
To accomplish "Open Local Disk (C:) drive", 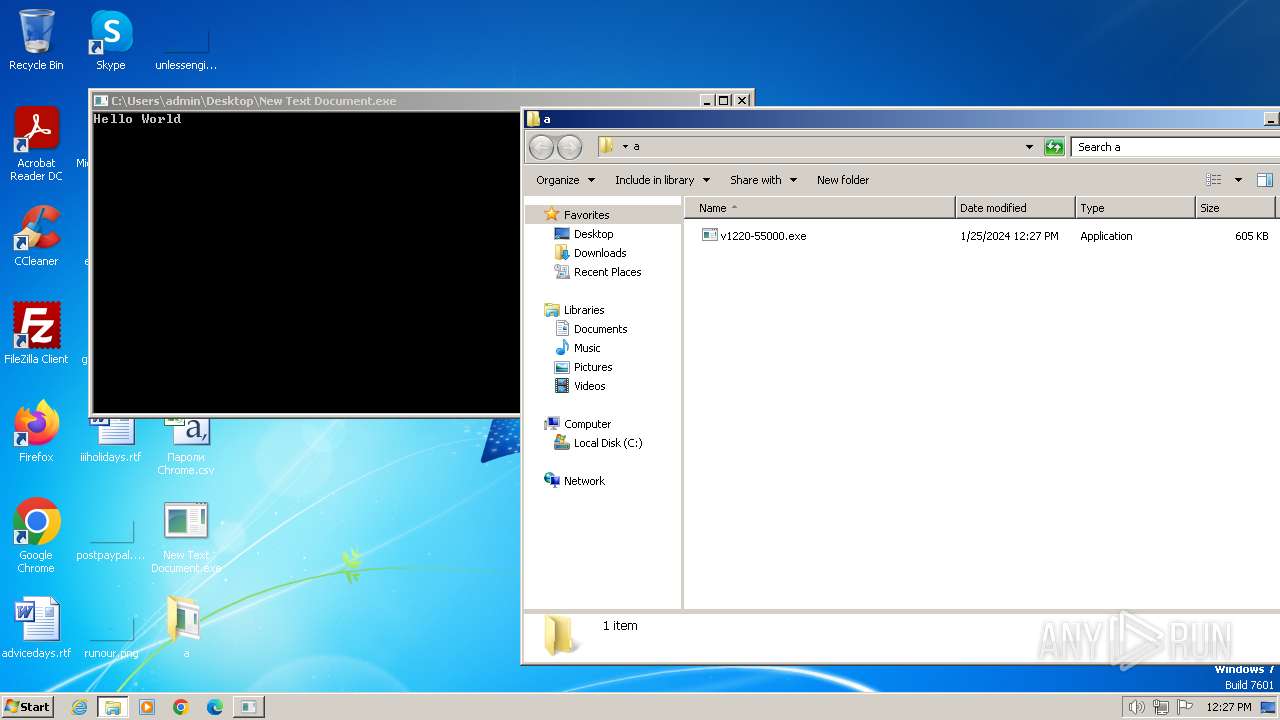I will [608, 443].
